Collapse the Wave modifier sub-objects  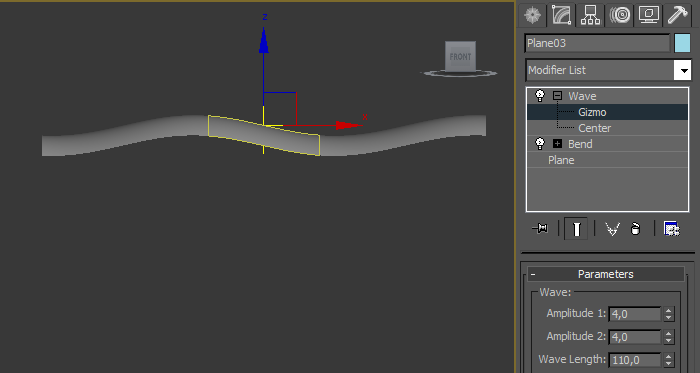557,95
